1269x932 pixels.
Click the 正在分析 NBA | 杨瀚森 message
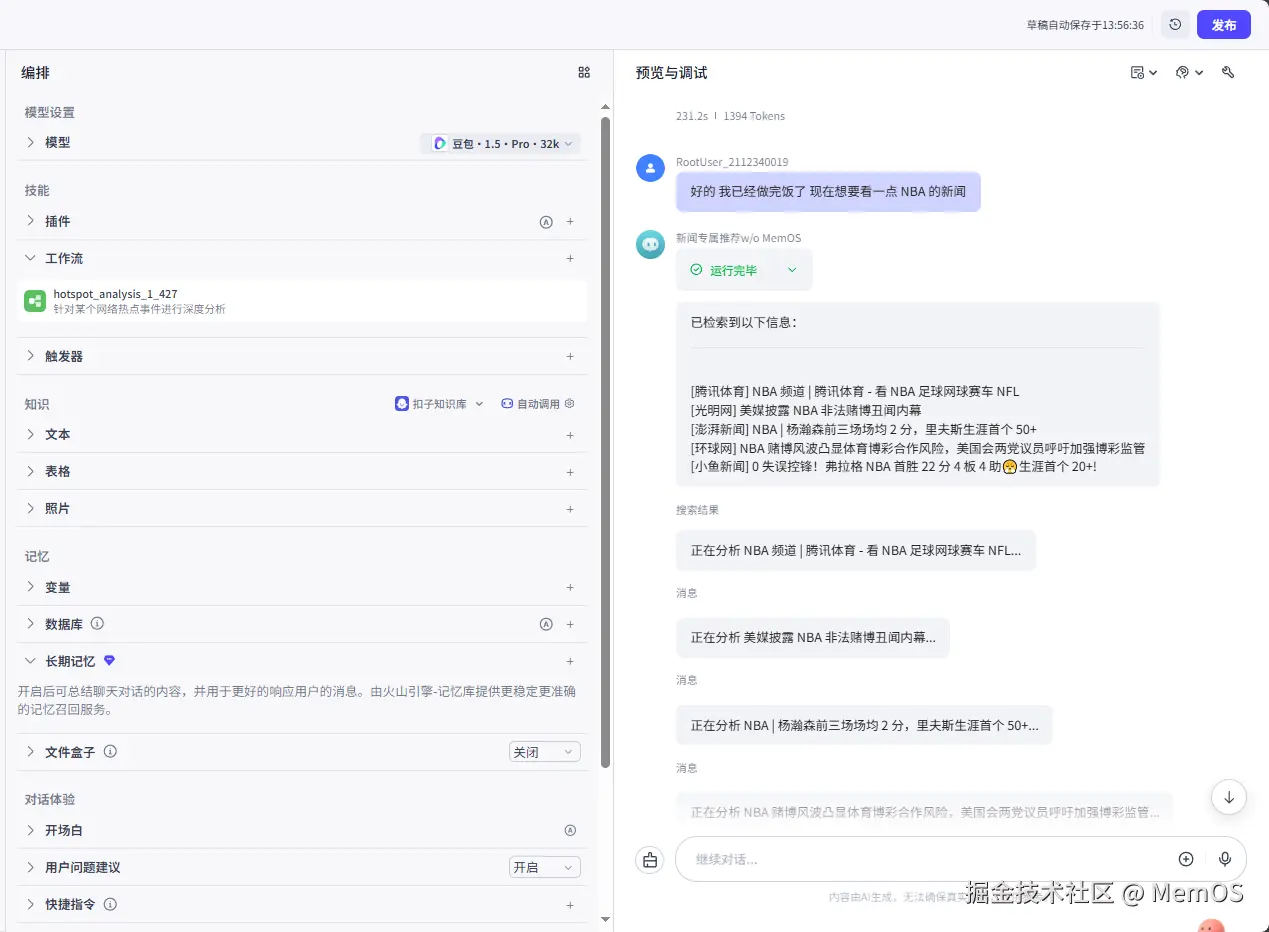coord(864,725)
